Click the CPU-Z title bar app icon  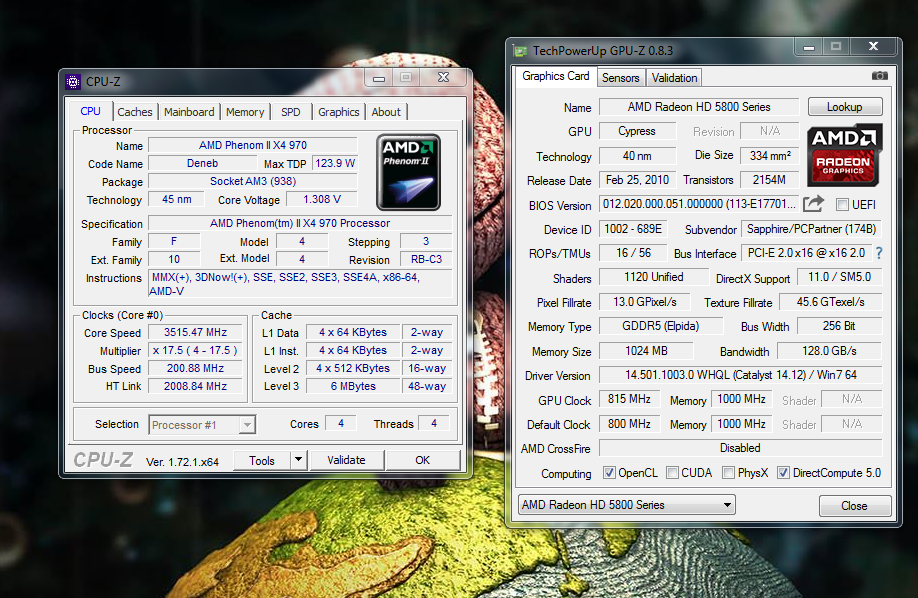tap(73, 81)
